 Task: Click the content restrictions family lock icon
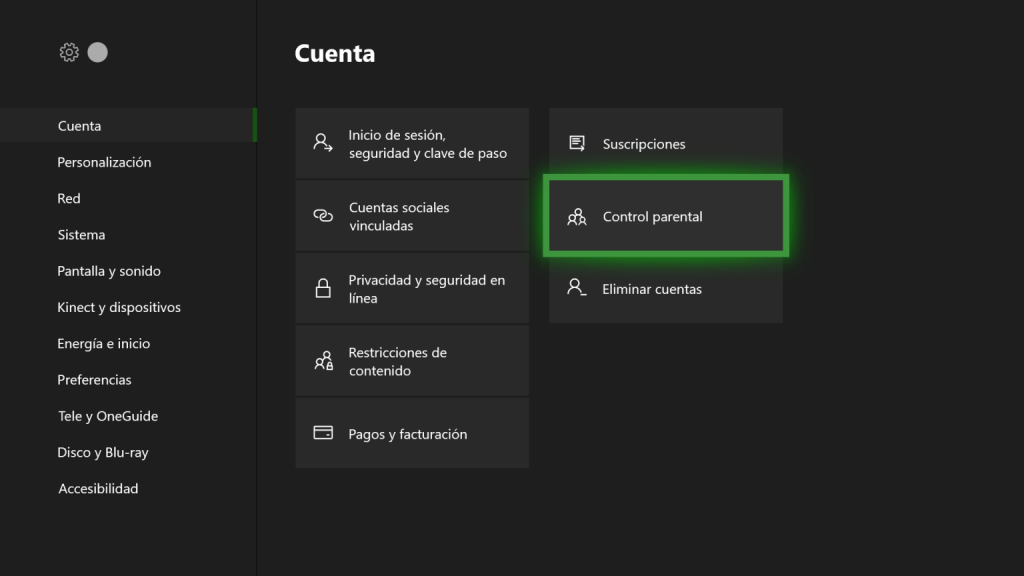pyautogui.click(x=324, y=360)
